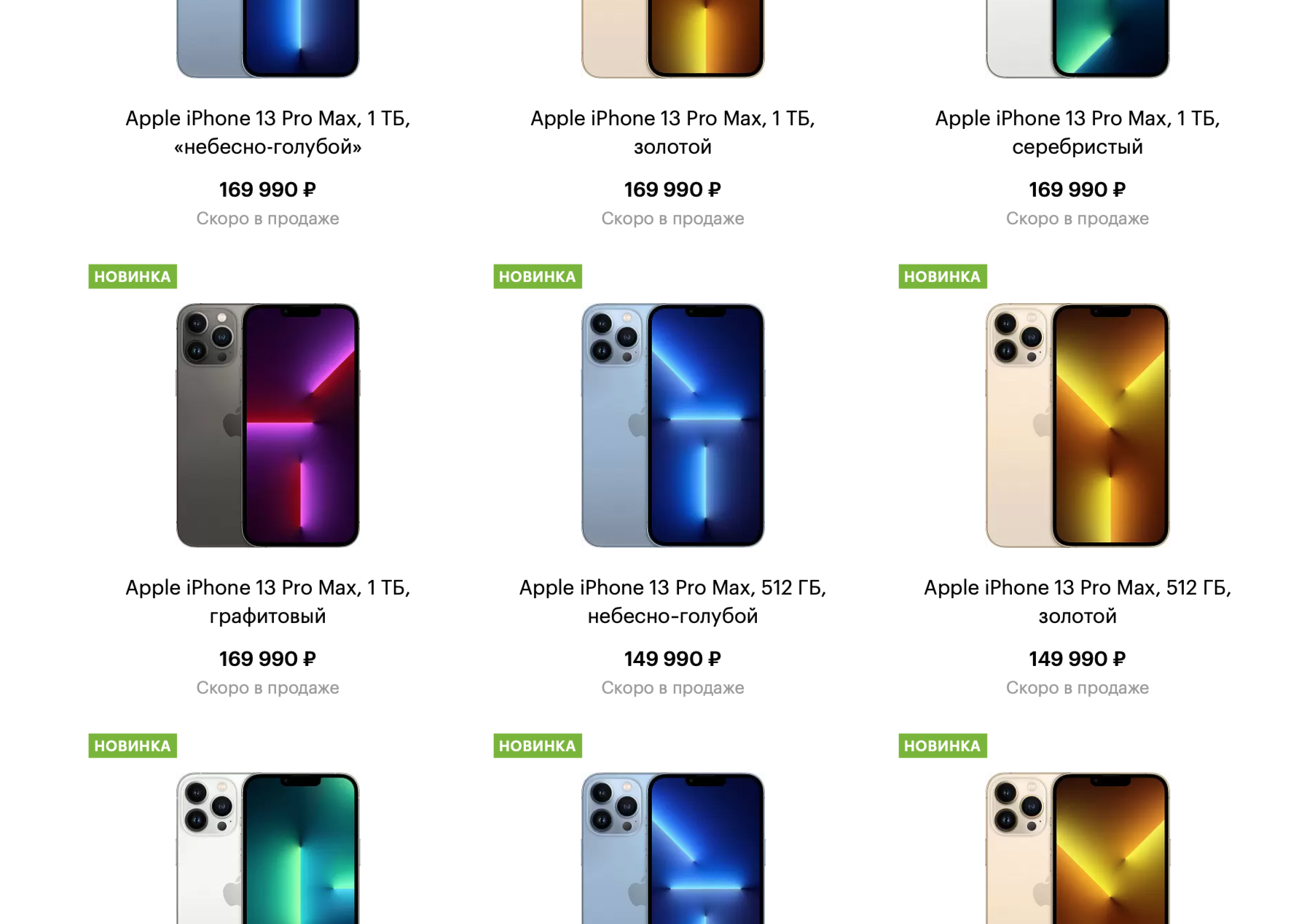Open gold iPhone 13 Pro Max 512 ГБ image
1291x924 pixels.
pos(1078,426)
